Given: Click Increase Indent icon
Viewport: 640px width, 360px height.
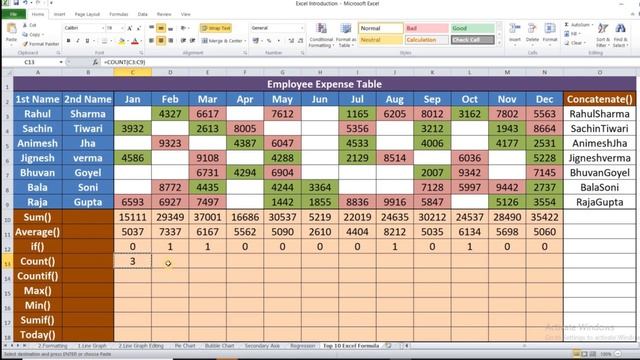Looking at the screenshot, I should coord(192,40).
